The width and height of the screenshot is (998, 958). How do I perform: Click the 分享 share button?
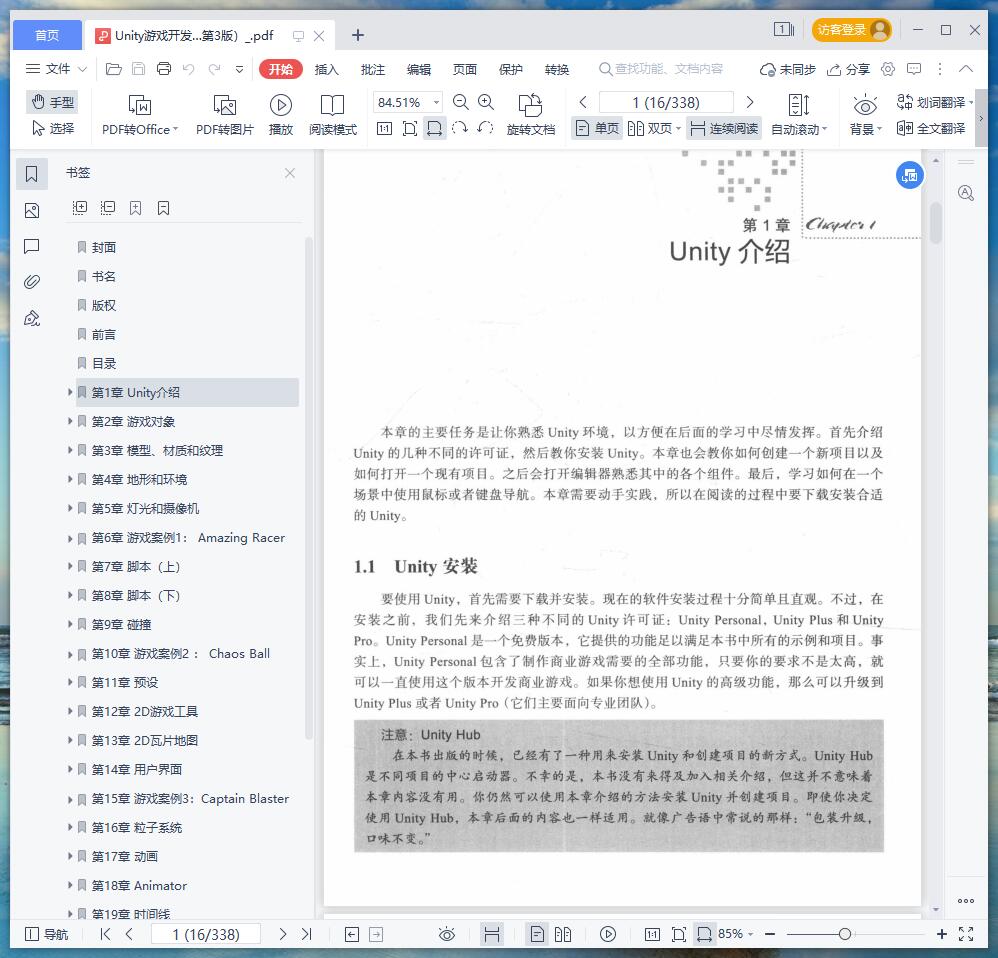848,69
